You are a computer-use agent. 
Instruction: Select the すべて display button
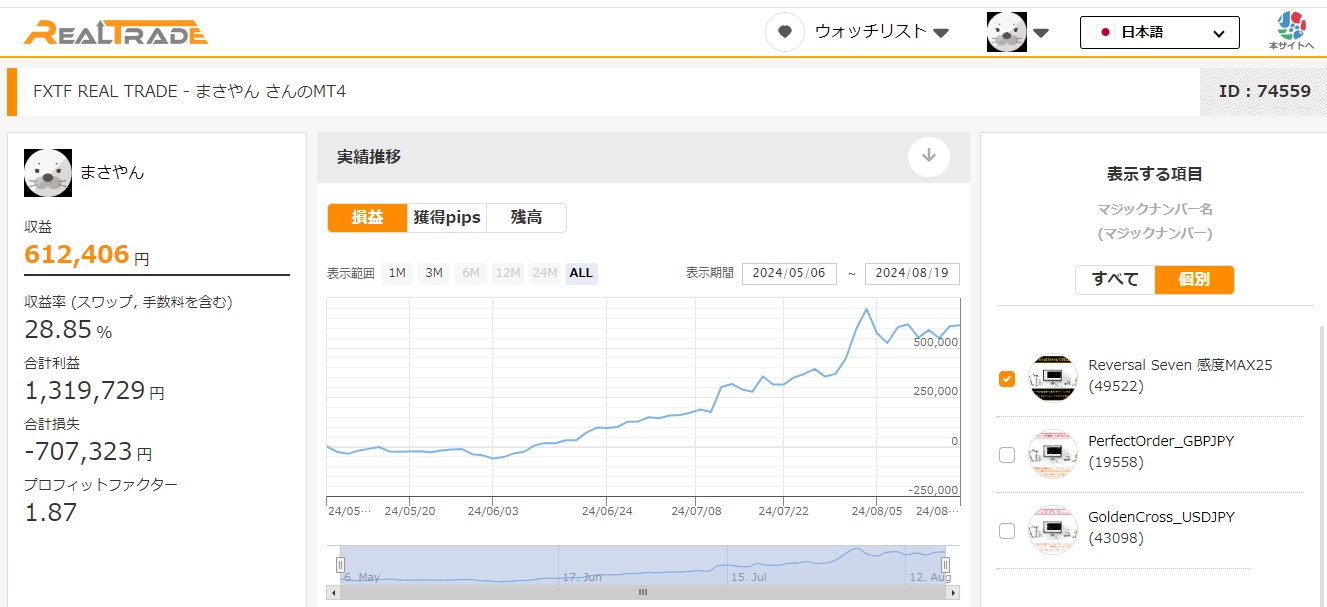click(1115, 279)
